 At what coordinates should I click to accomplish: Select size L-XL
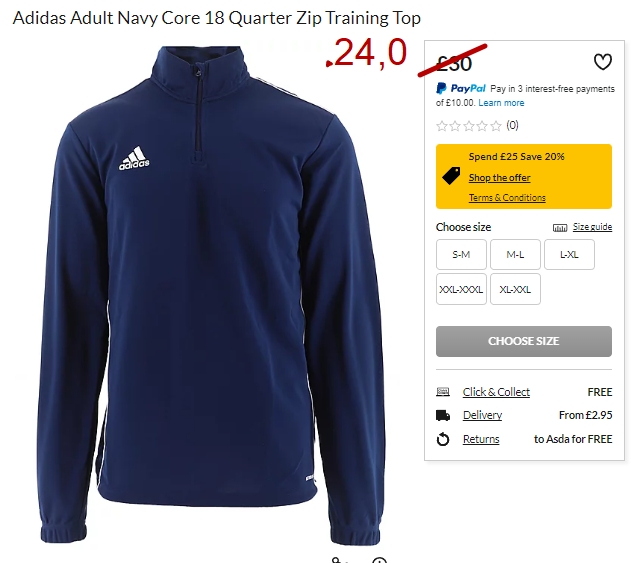569,255
